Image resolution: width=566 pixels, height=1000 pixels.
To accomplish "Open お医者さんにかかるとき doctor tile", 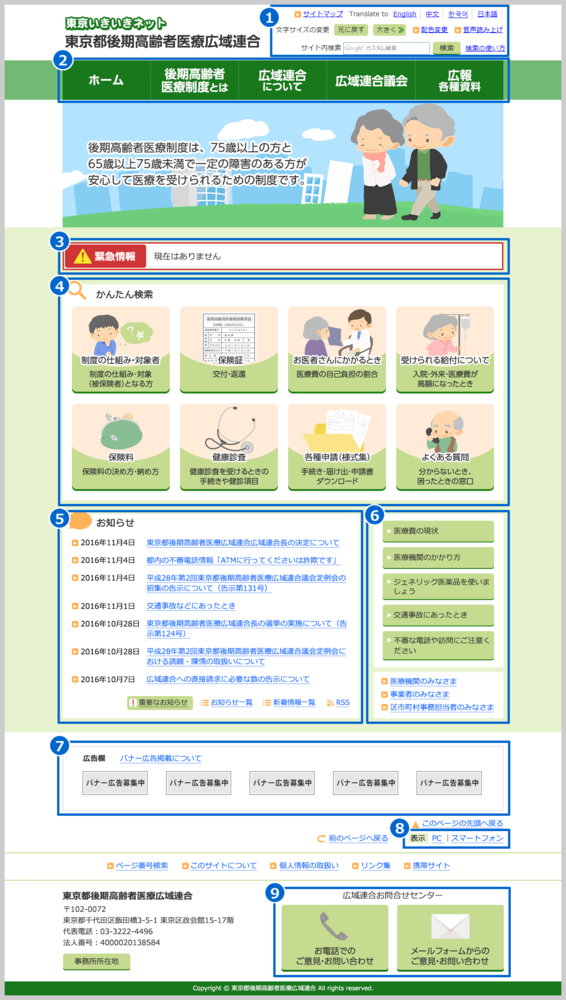I will click(x=337, y=349).
